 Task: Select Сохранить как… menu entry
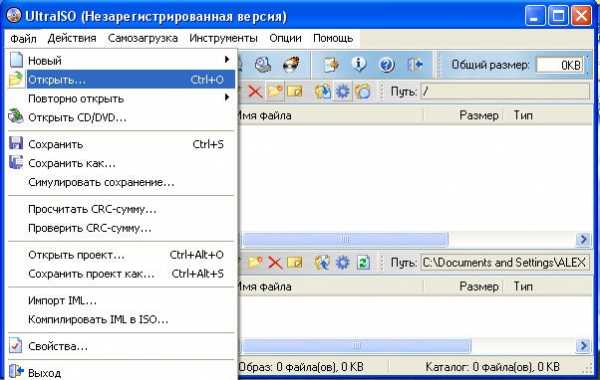click(121, 163)
